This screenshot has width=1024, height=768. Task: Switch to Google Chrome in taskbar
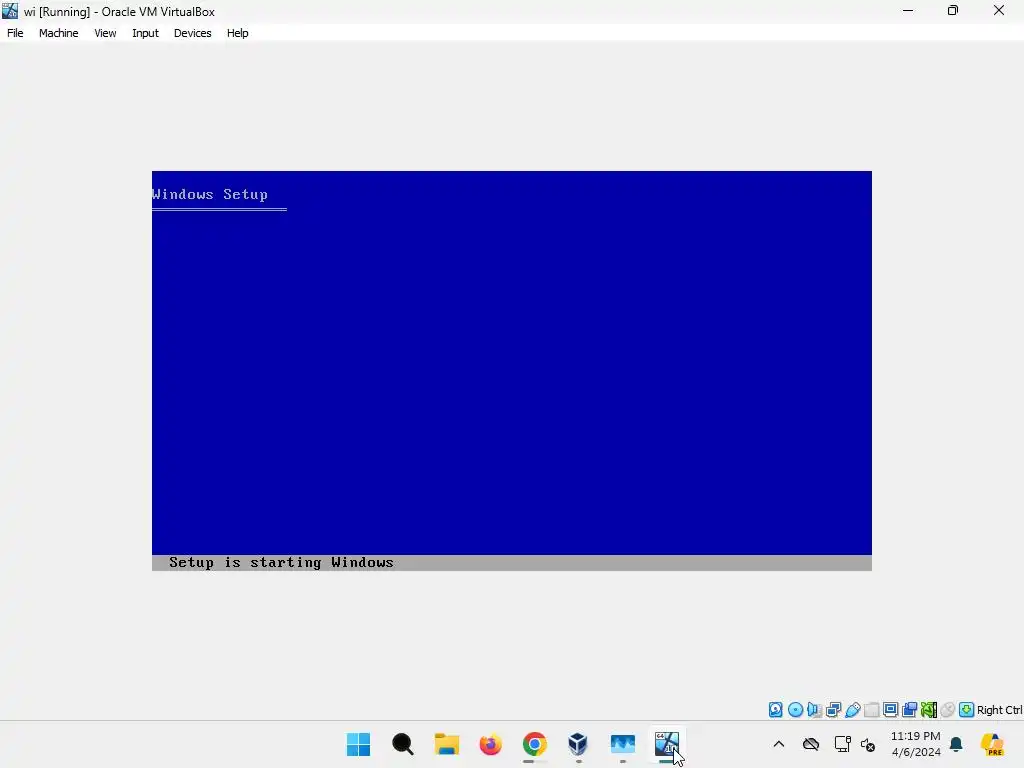pyautogui.click(x=534, y=744)
